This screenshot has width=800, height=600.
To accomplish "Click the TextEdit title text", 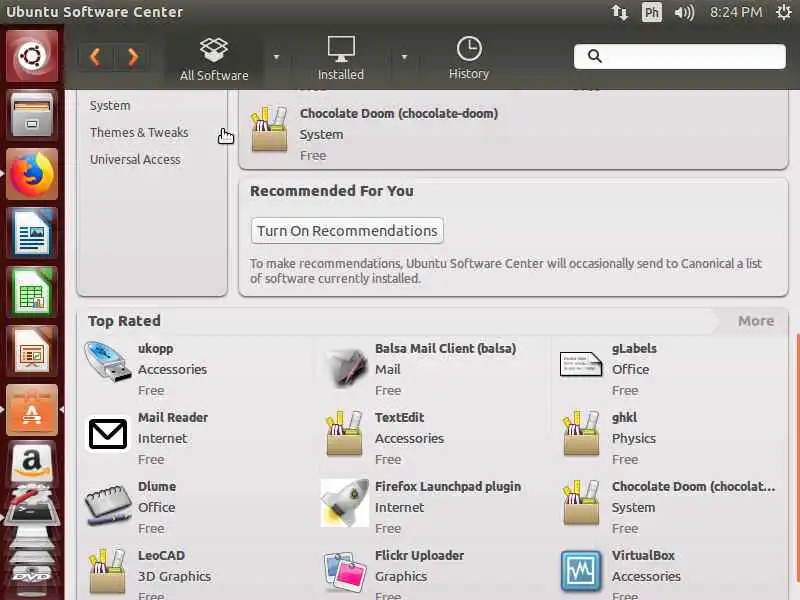I will [x=399, y=417].
